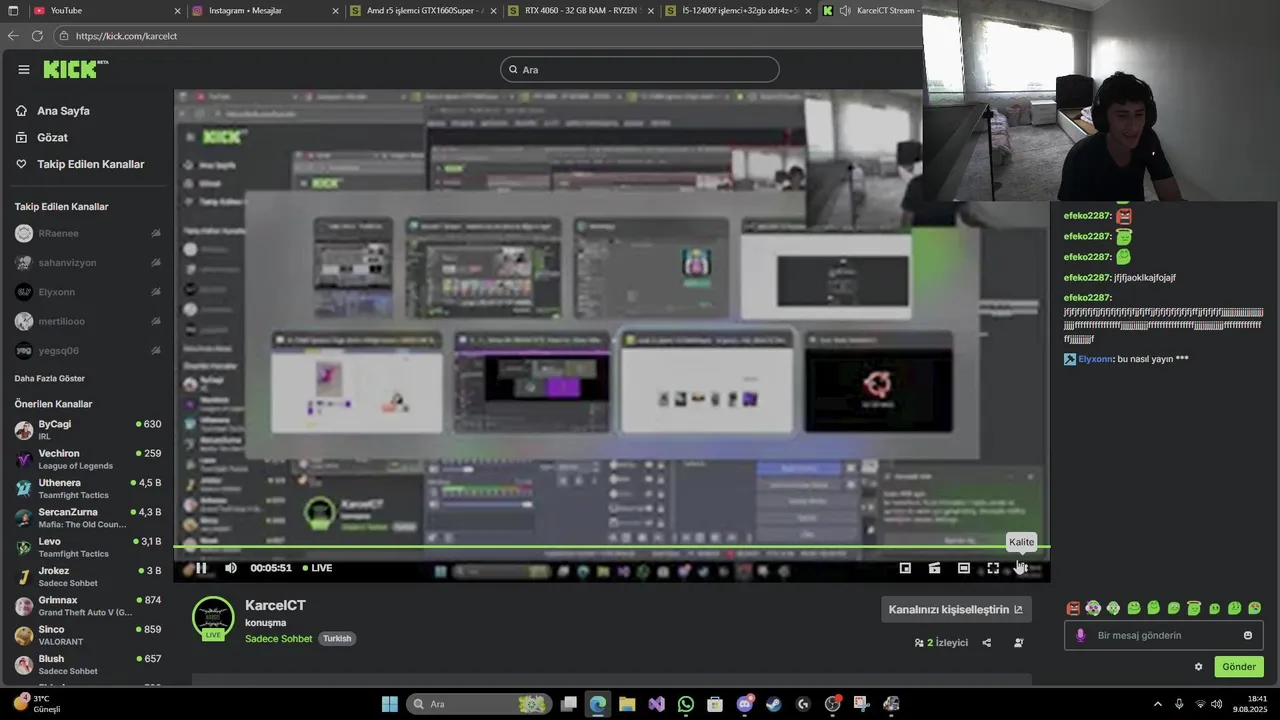The height and width of the screenshot is (720, 1280).
Task: Toggle picture-in-picture mini player
Action: point(905,568)
